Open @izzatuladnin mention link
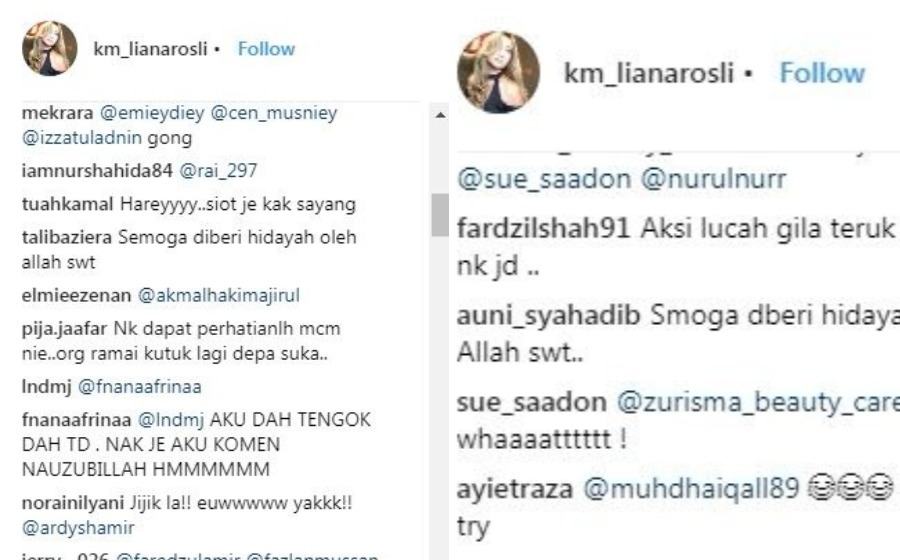 (82, 138)
